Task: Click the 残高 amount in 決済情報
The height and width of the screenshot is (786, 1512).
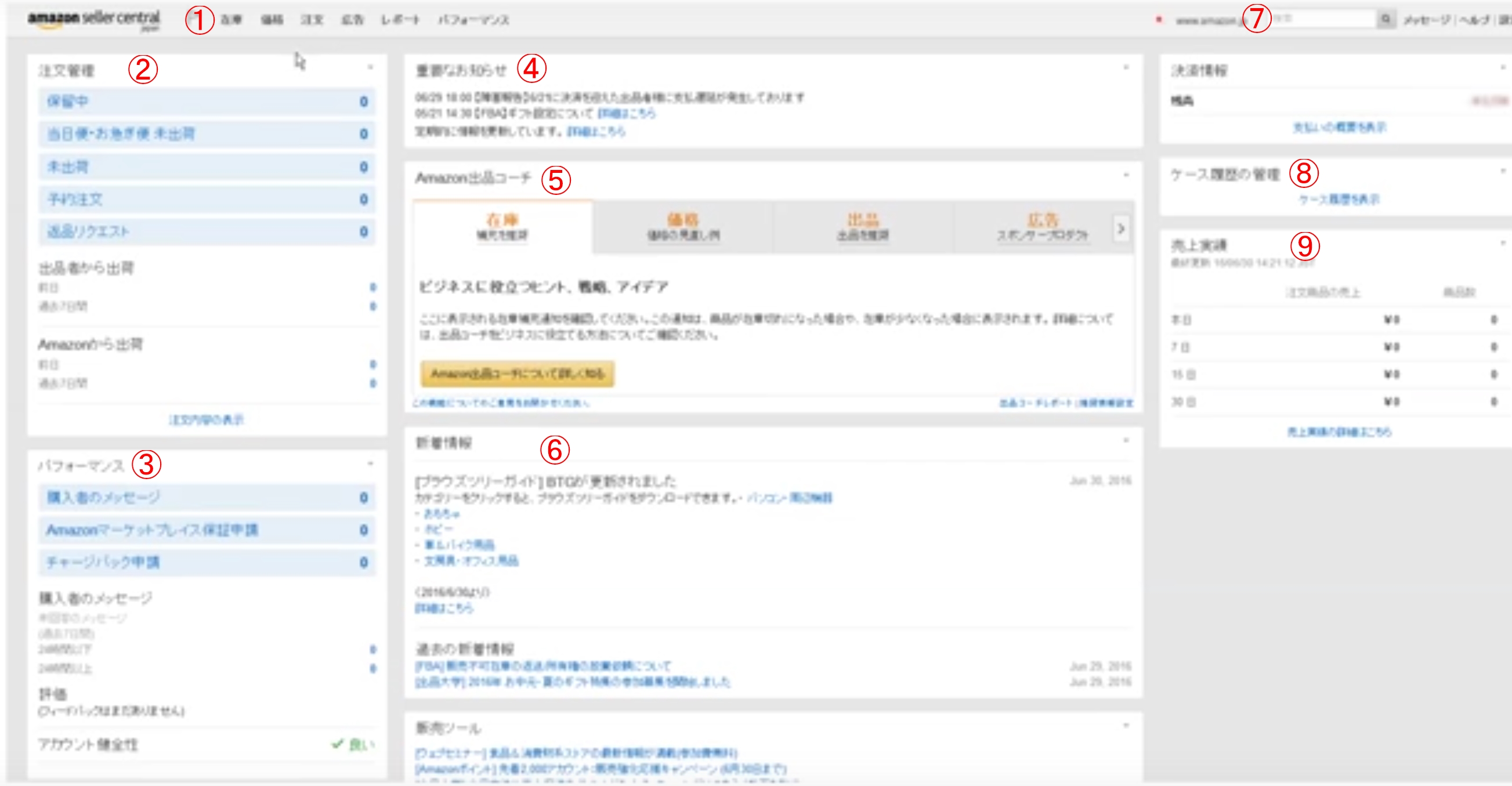Action: pos(1490,101)
